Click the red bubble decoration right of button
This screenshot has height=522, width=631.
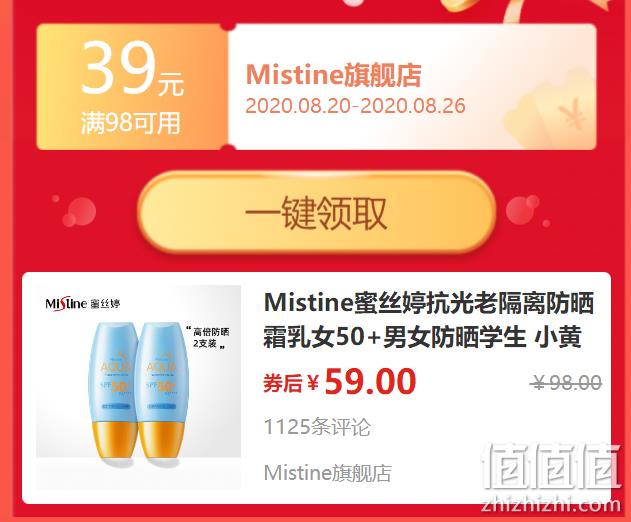click(527, 210)
